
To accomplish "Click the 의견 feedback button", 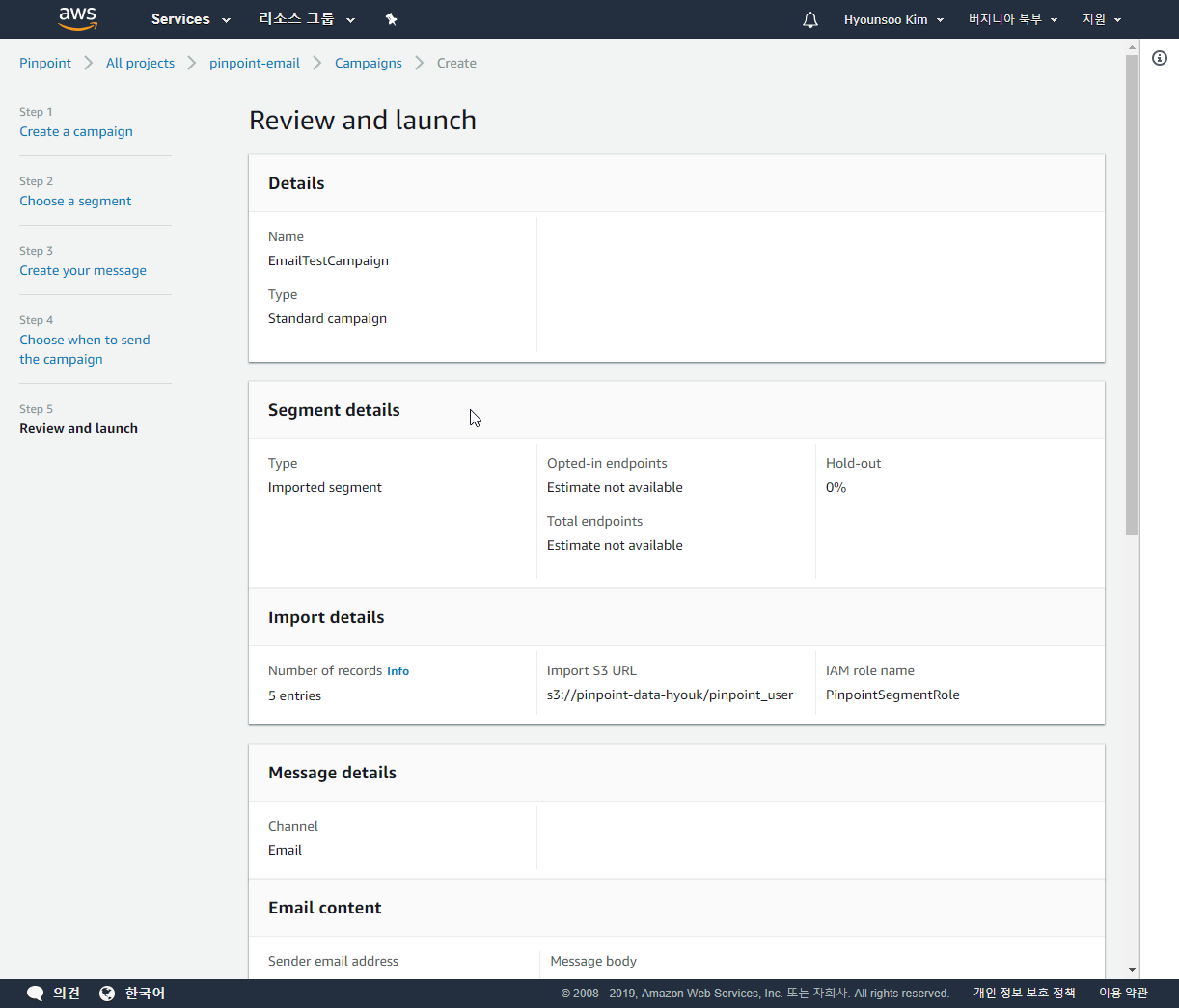I will [67, 994].
